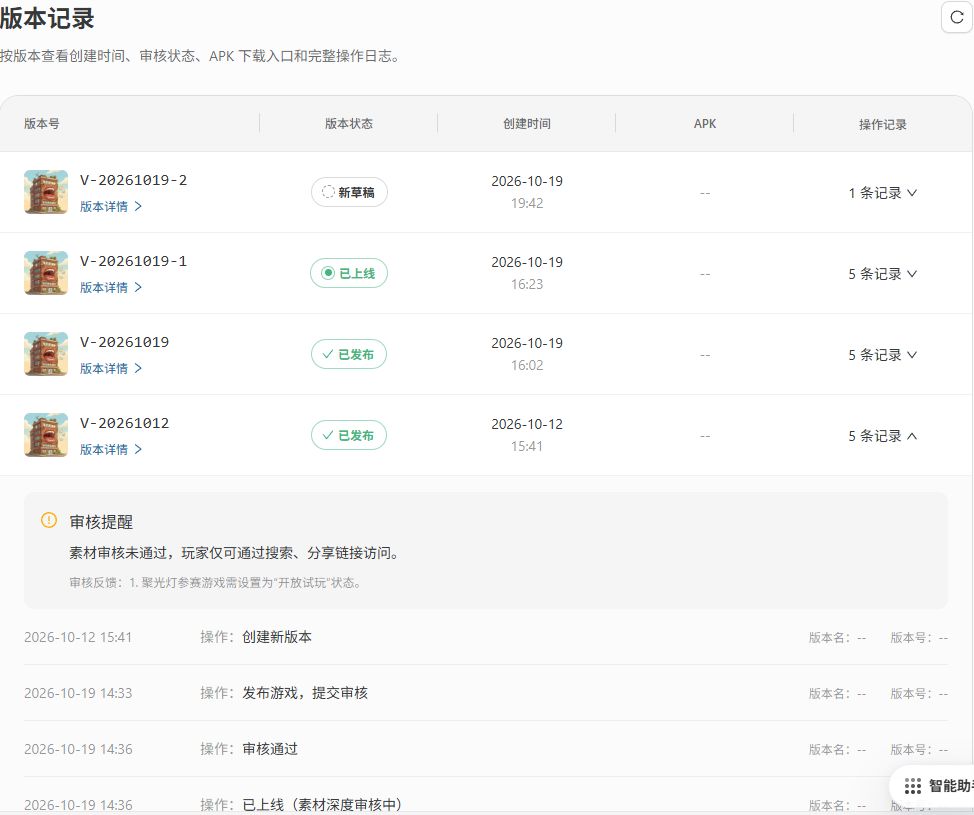Open 版本详情 link for V-20261019-2

click(111, 206)
